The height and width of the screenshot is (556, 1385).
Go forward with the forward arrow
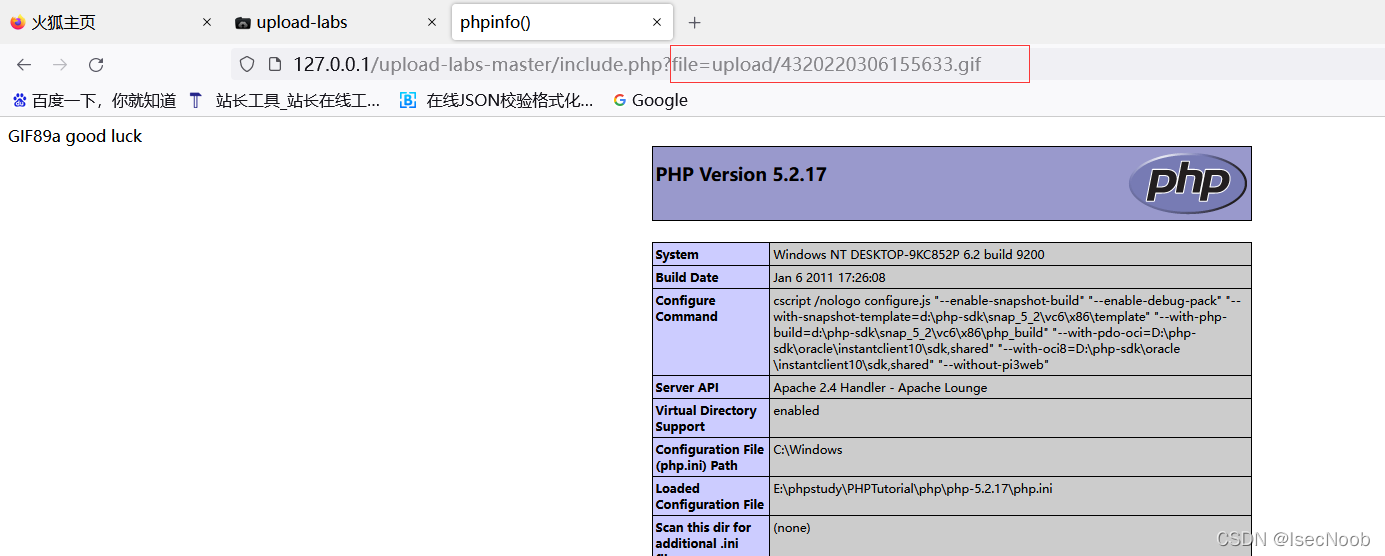coord(60,65)
